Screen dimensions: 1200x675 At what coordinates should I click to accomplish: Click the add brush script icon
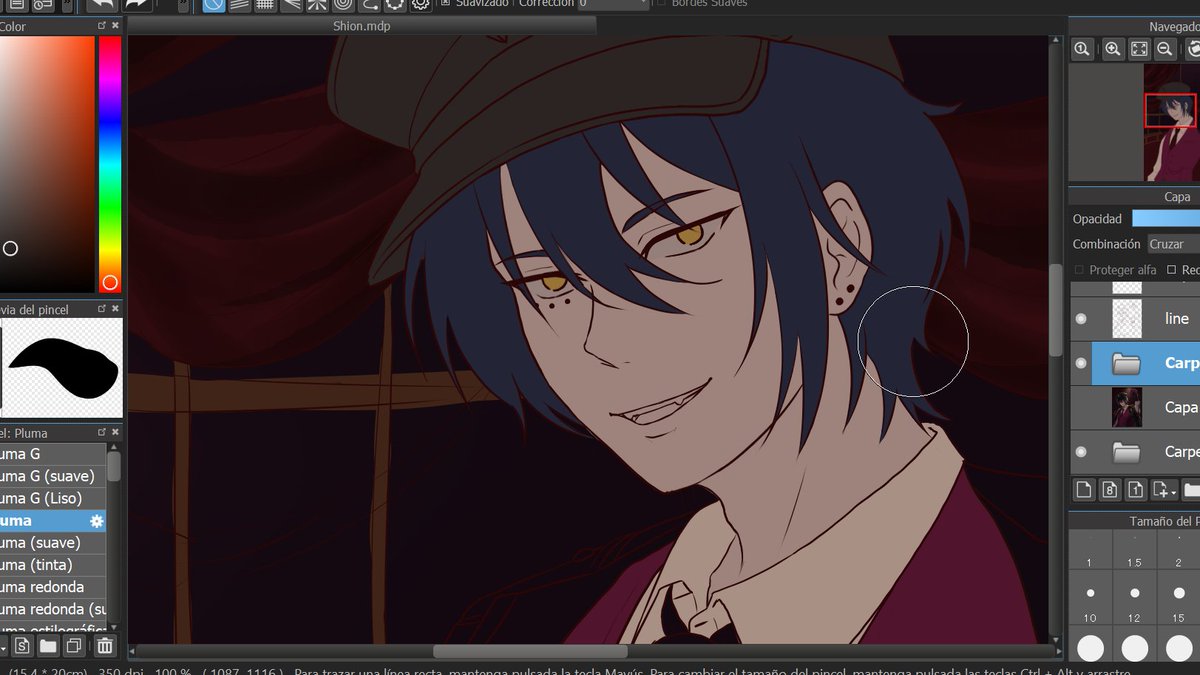point(22,645)
